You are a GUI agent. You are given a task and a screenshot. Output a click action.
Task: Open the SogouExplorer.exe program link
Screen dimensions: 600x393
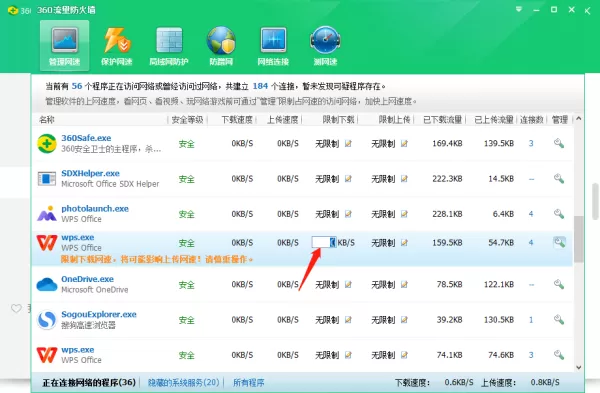pos(99,314)
